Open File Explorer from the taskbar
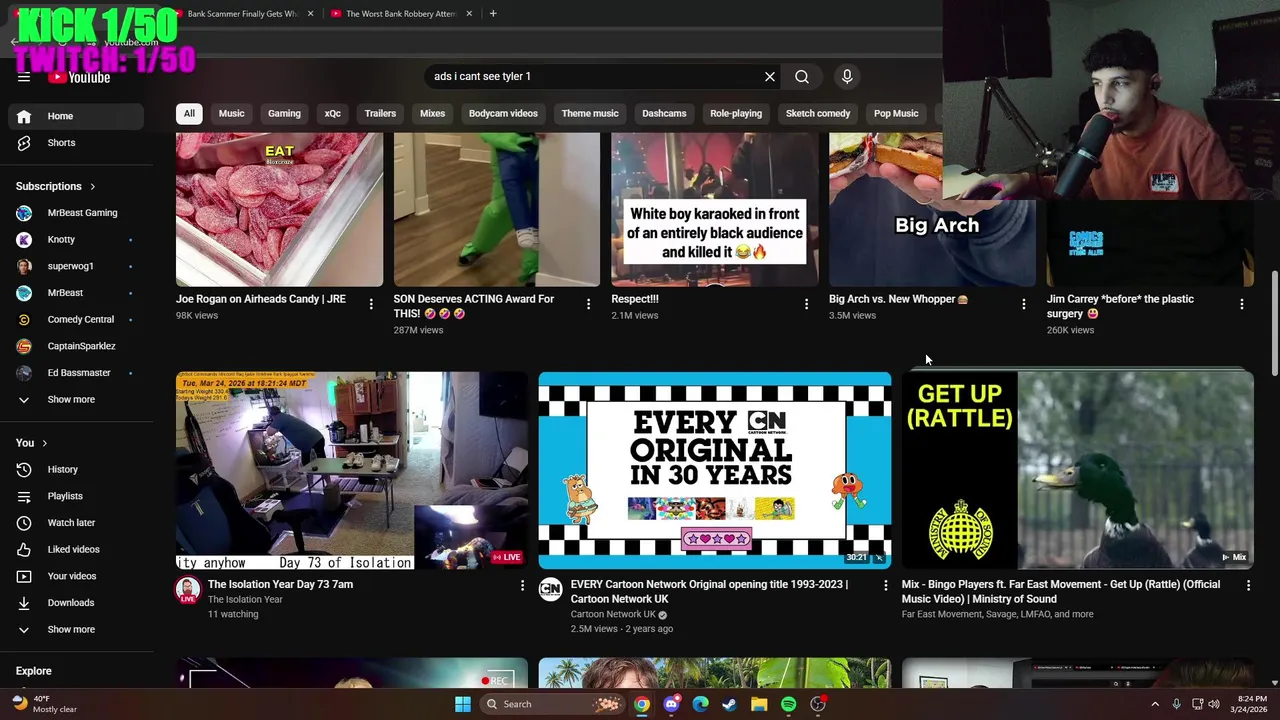The height and width of the screenshot is (720, 1280). 759,704
